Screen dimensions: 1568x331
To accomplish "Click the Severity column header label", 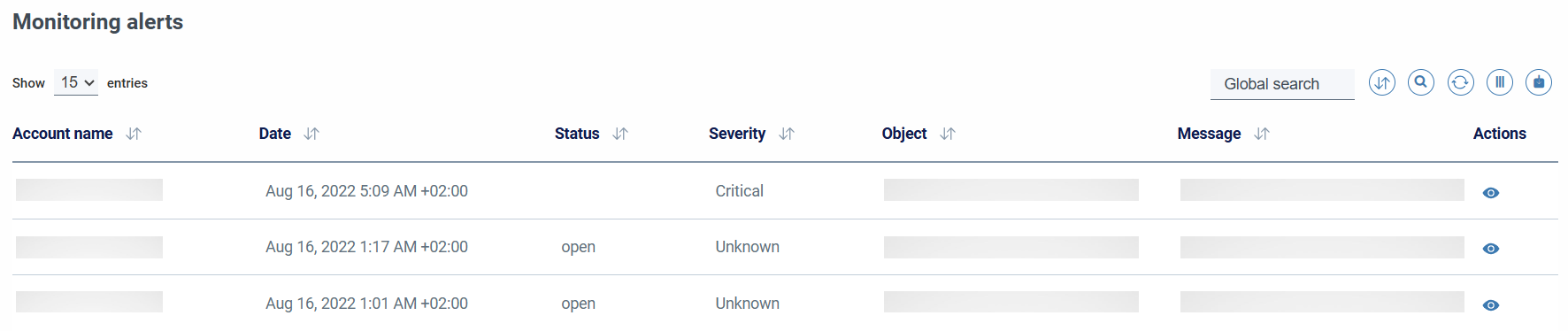I will pos(737,134).
